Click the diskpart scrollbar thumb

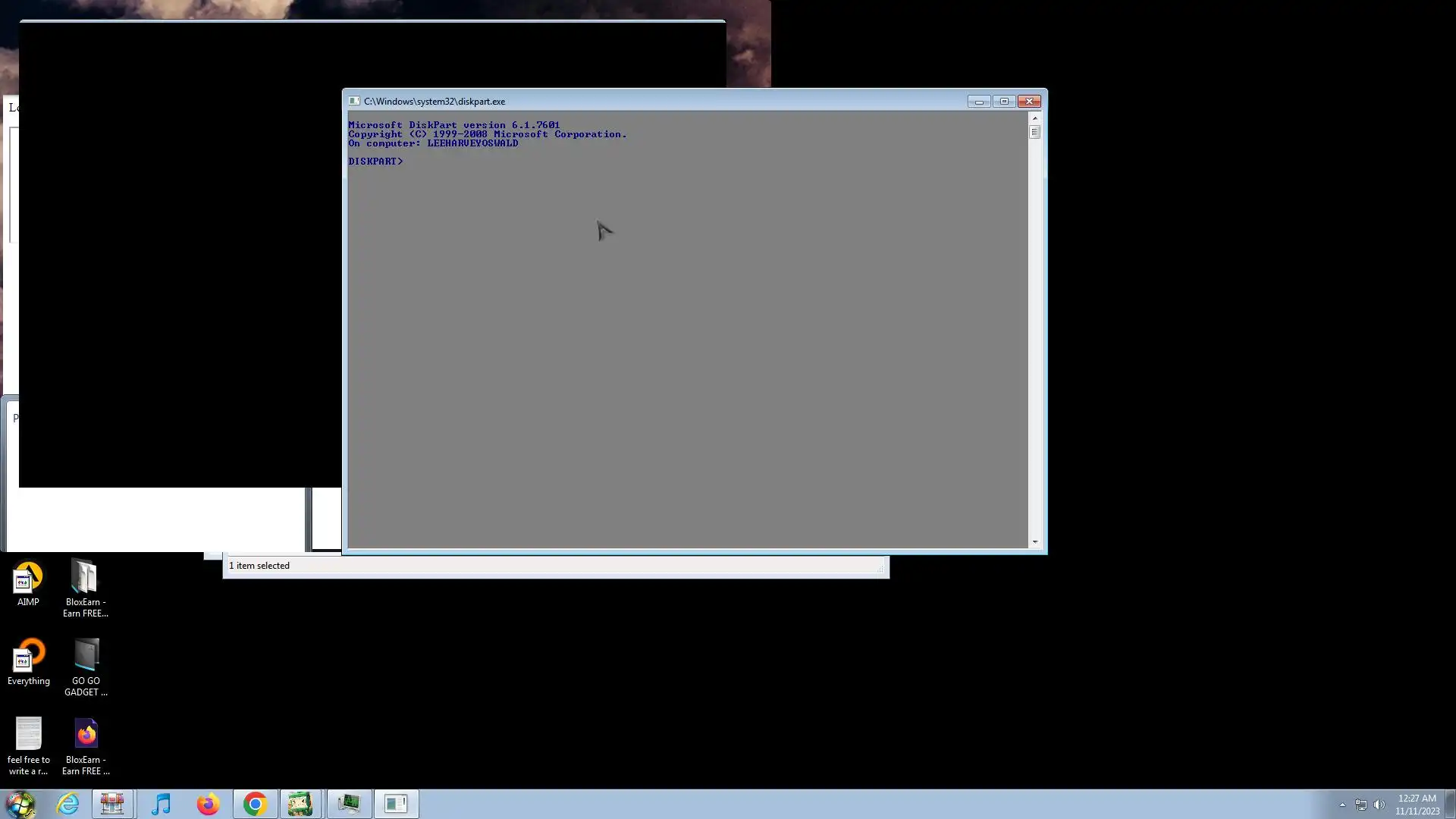[1034, 132]
